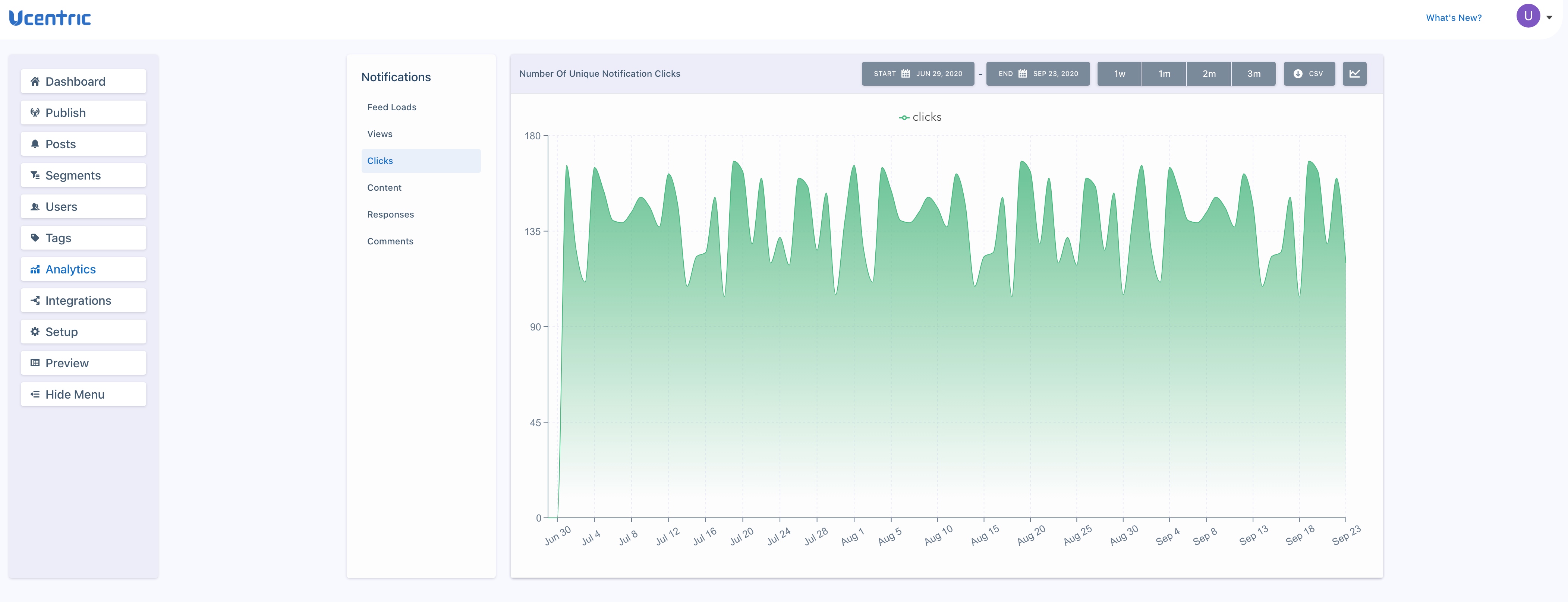
Task: Click the Ucentric logo
Action: pos(50,18)
